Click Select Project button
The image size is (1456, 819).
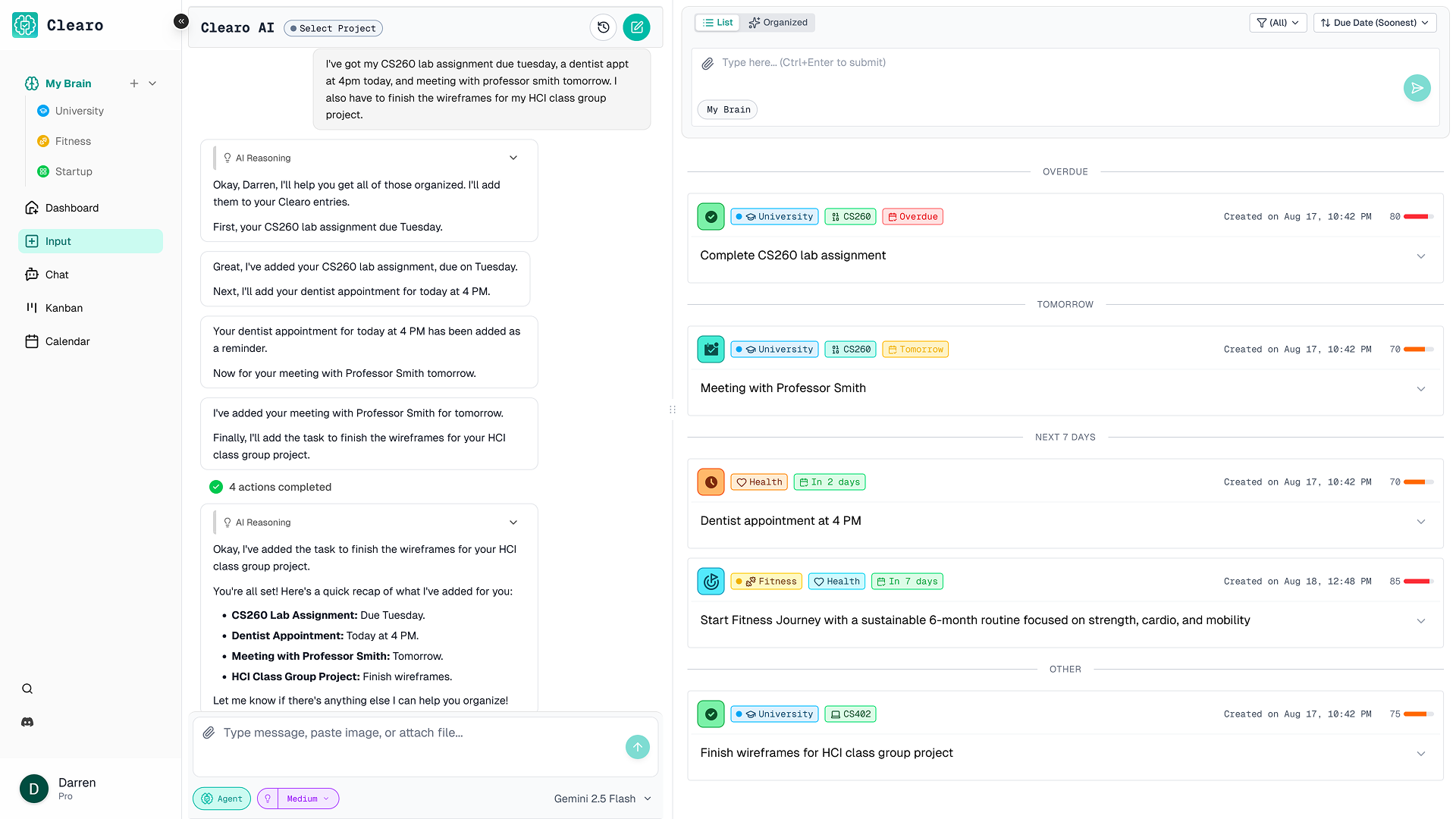coord(333,29)
